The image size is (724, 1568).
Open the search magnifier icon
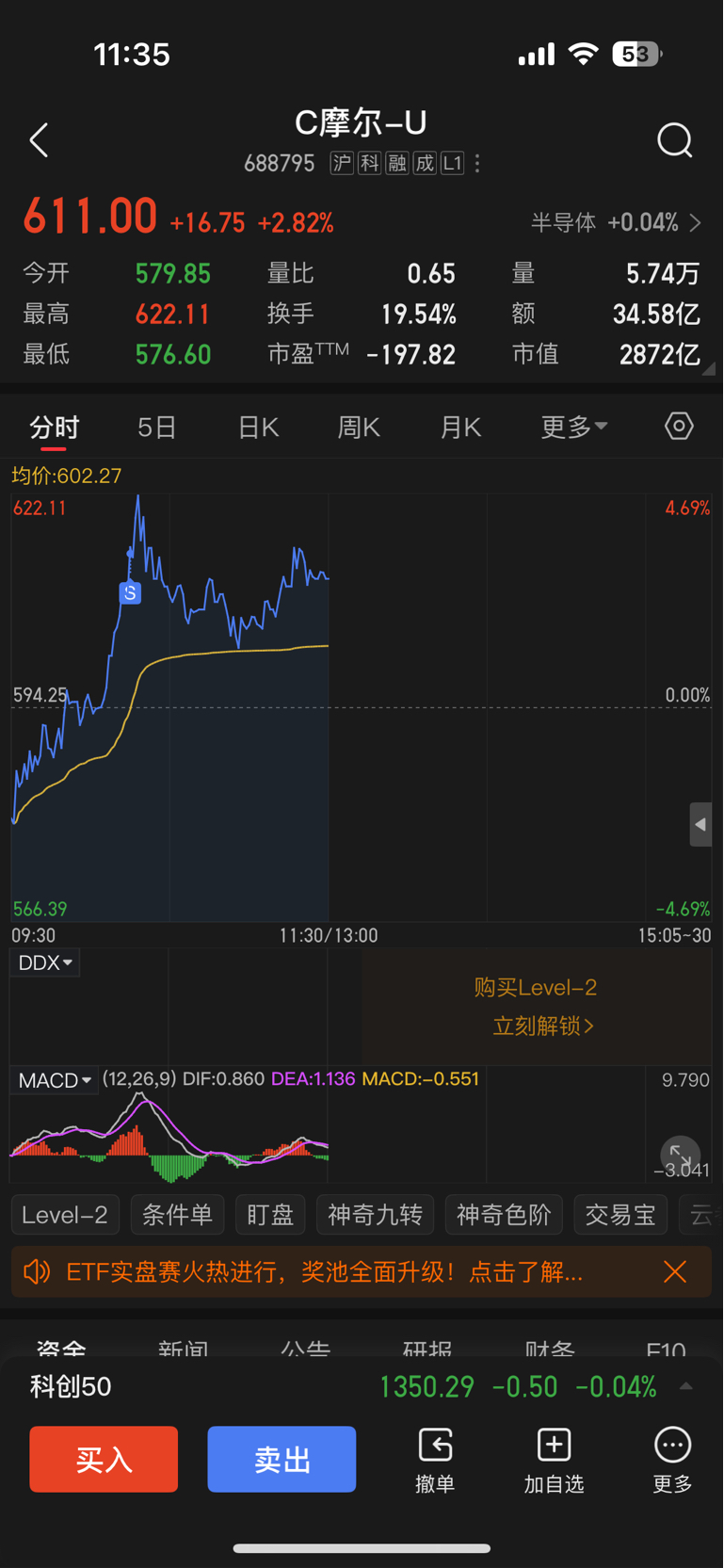(x=674, y=140)
